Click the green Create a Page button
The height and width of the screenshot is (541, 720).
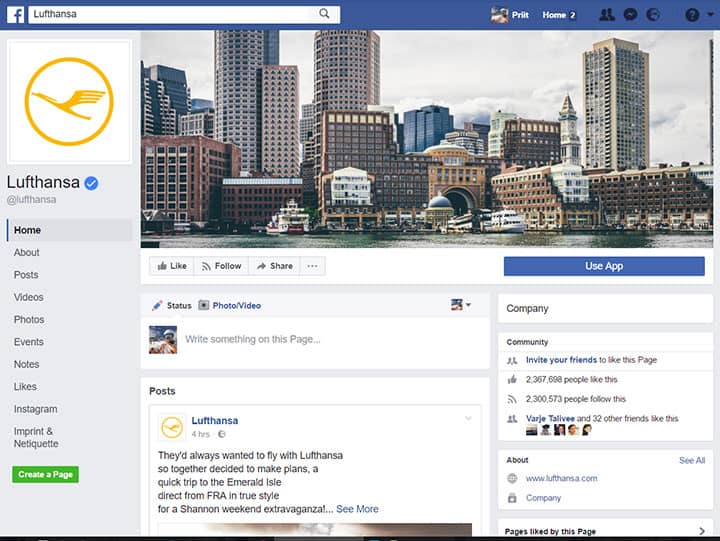pos(45,474)
